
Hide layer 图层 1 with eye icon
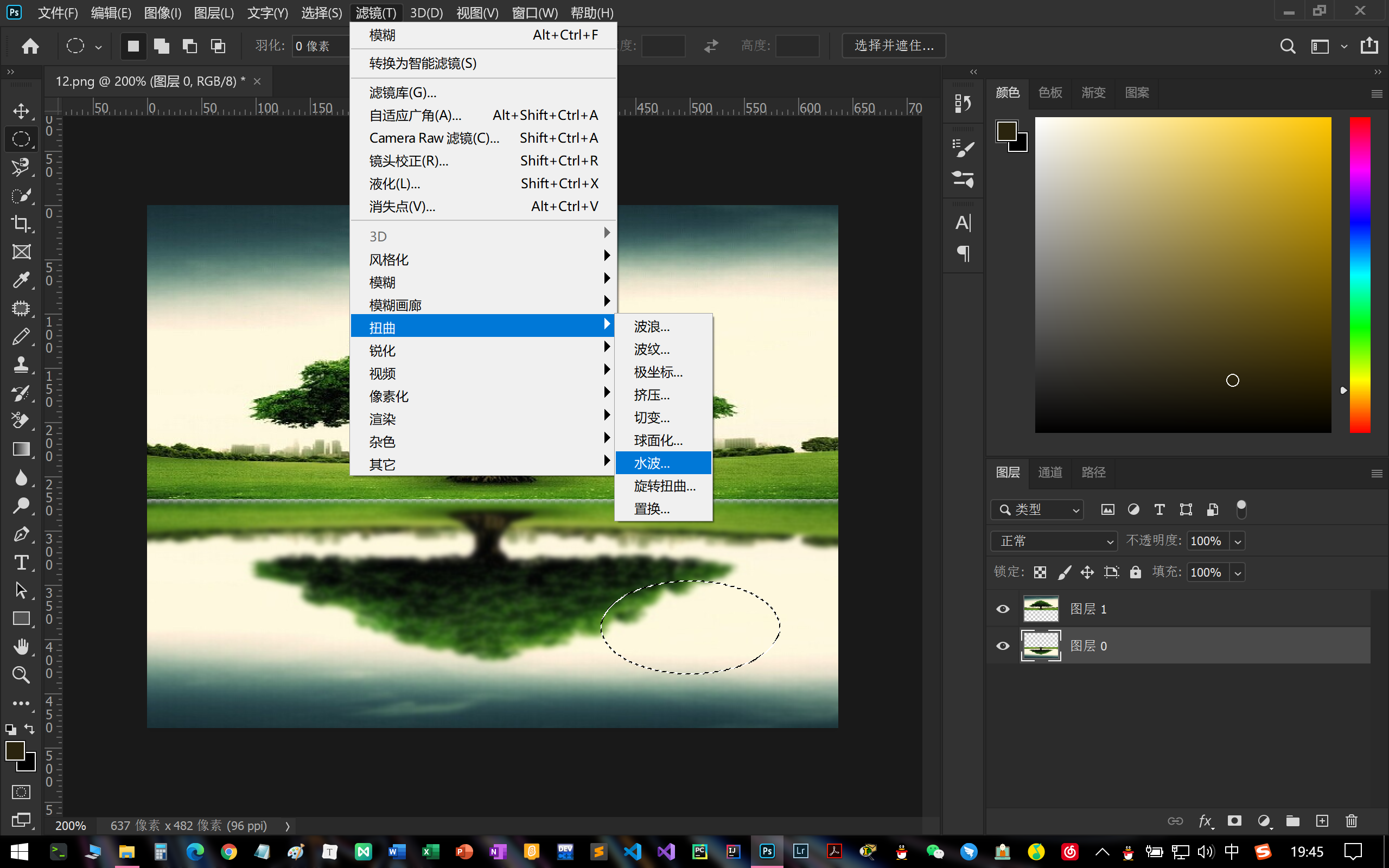(1003, 609)
